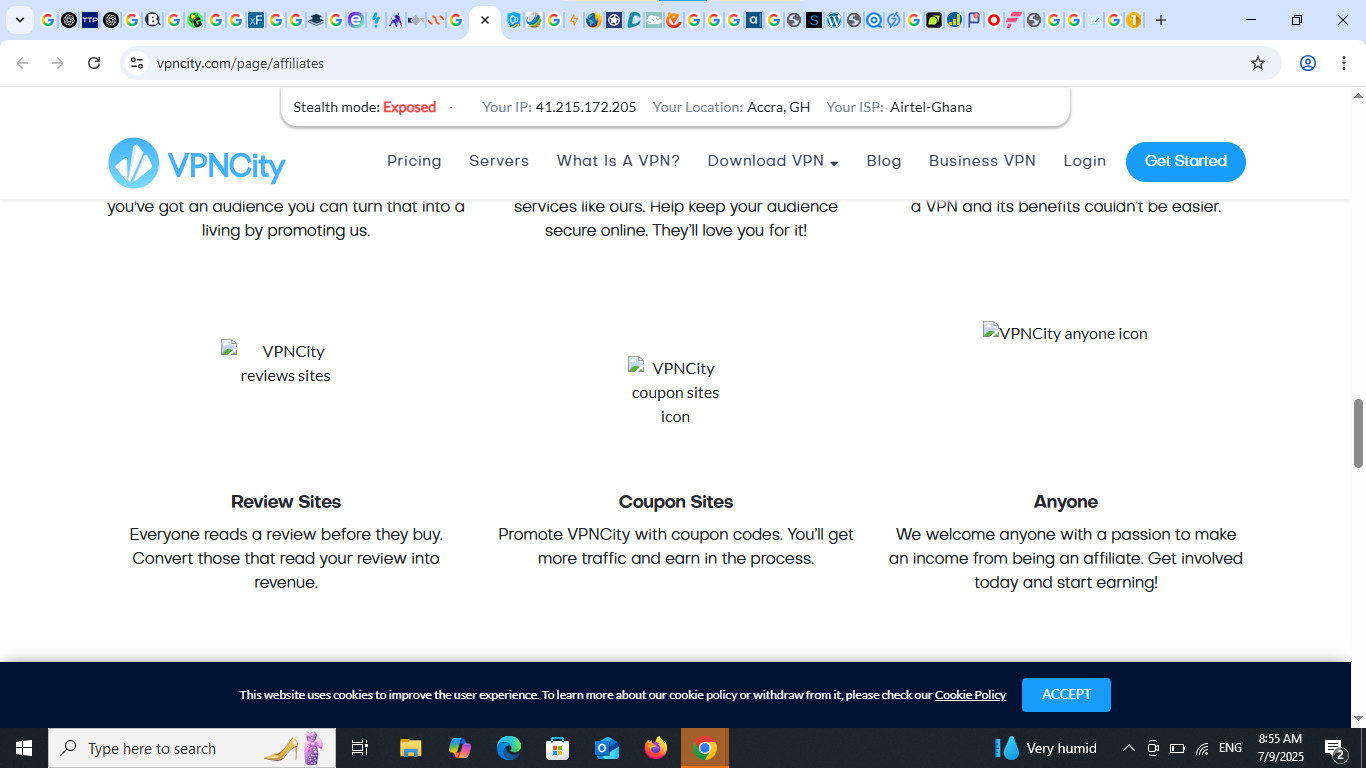Open the Wi-Fi network tray icon
1366x768 pixels.
click(x=1202, y=748)
